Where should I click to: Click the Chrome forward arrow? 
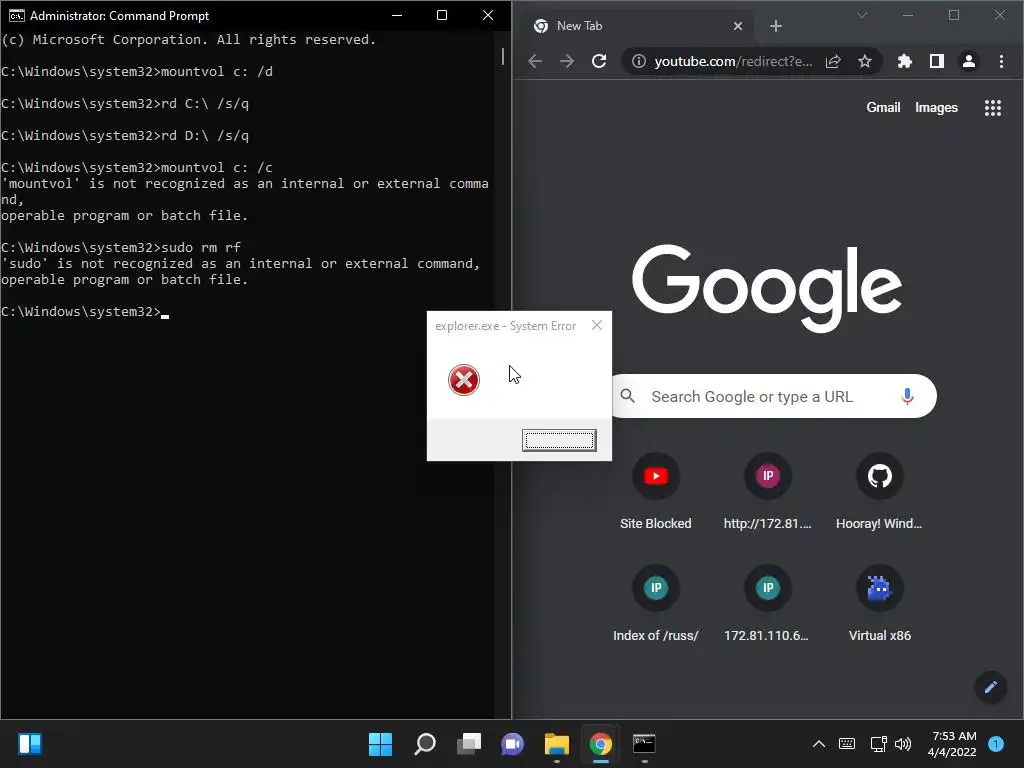click(x=567, y=61)
